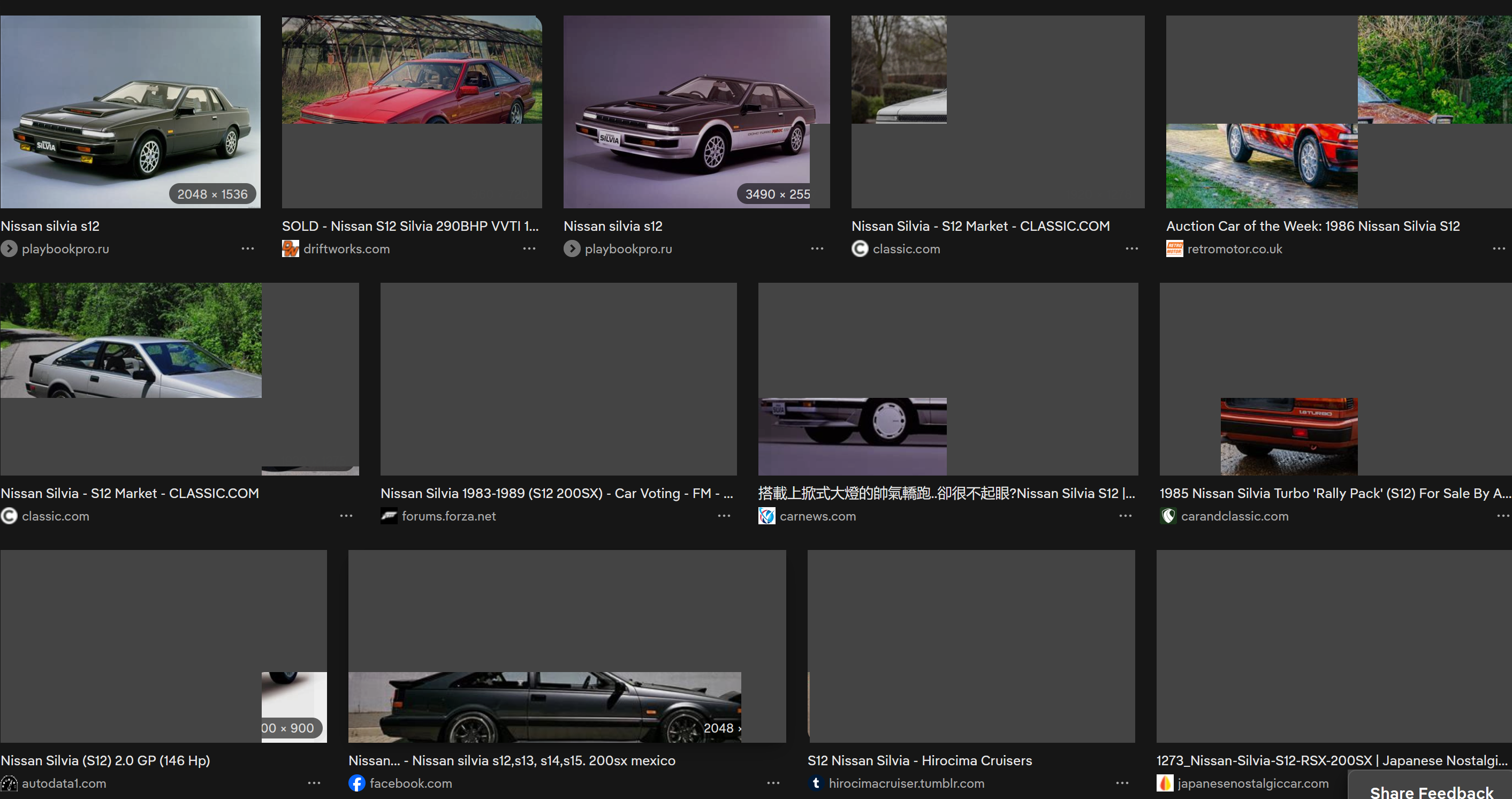Click the autodata1.com gauge favicon

tap(9, 783)
